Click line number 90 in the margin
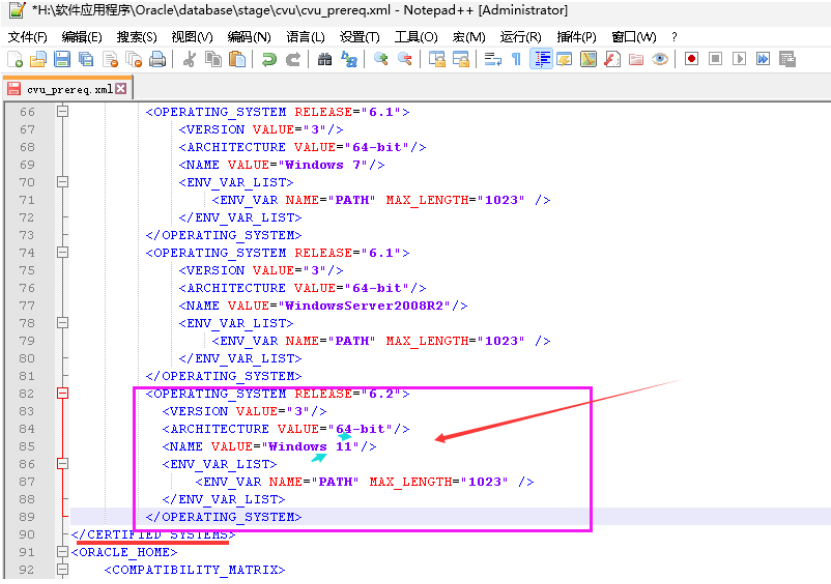831x584 pixels. [x=26, y=535]
